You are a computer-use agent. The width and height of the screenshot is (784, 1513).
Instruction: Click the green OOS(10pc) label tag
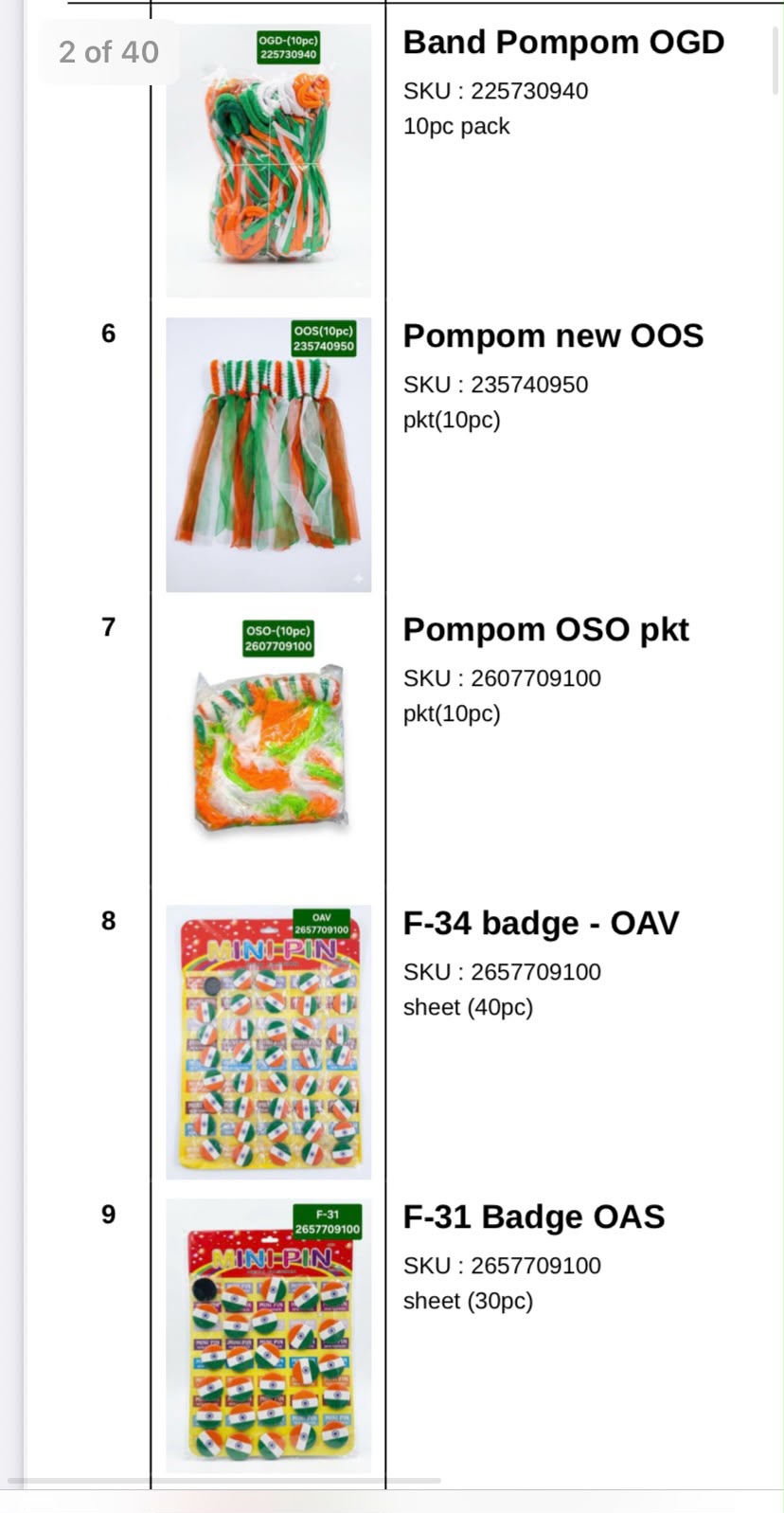(323, 339)
